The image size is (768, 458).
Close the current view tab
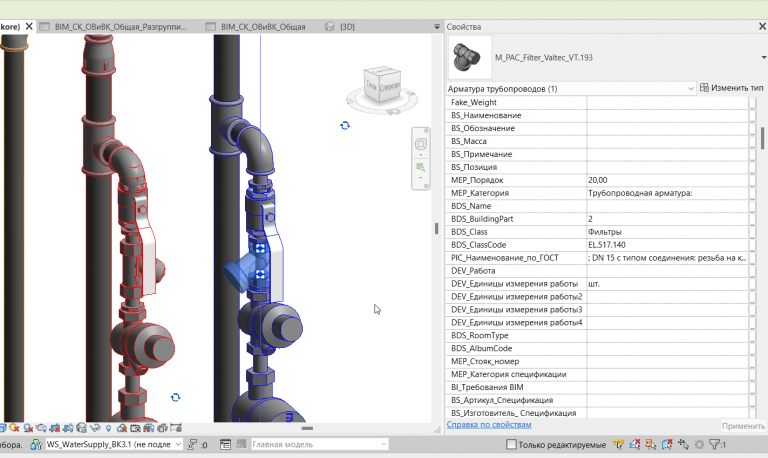pos(29,26)
